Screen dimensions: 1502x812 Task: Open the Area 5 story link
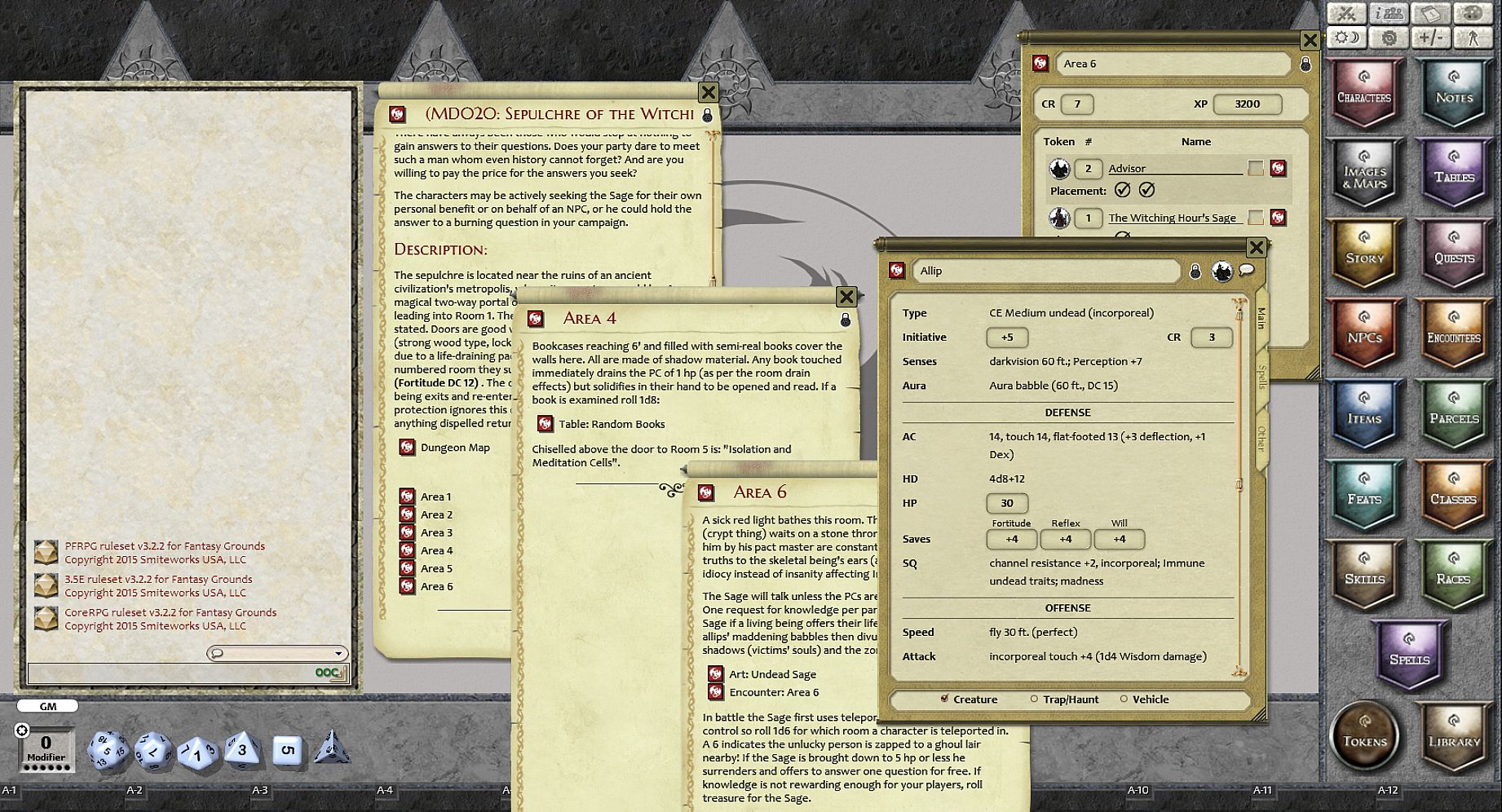[407, 567]
